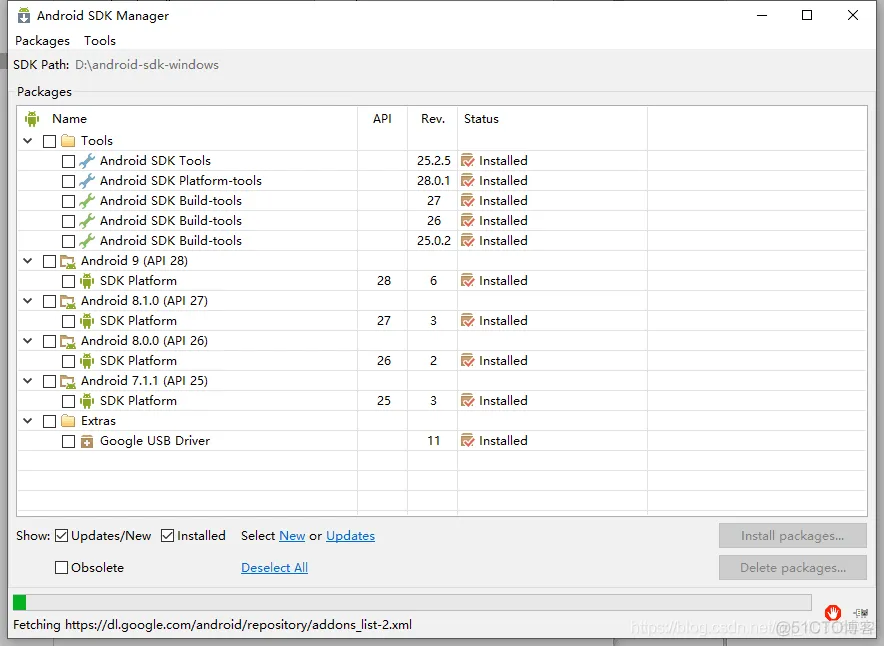Open the SDK Manager log via the status bar icon

861,613
